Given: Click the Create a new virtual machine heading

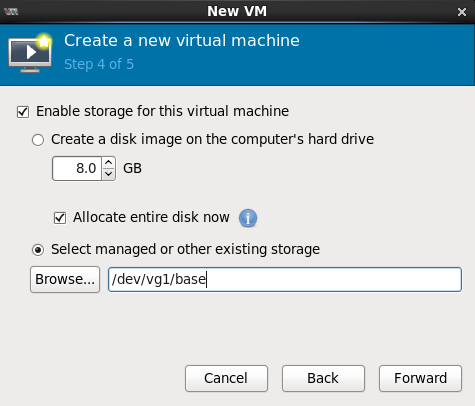Looking at the screenshot, I should pos(182,41).
